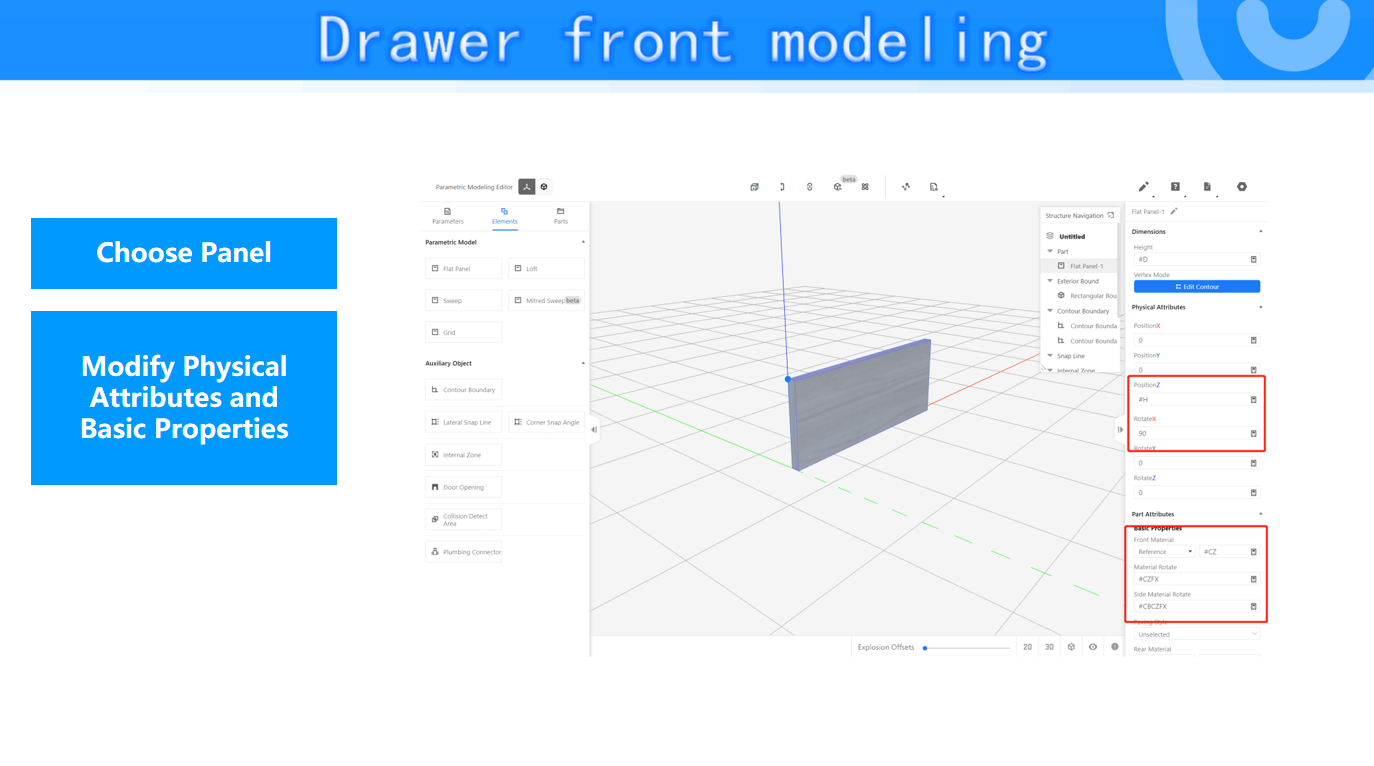Select the Untitled root in Structure Navigation
The width and height of the screenshot is (1374, 766).
(x=1071, y=237)
